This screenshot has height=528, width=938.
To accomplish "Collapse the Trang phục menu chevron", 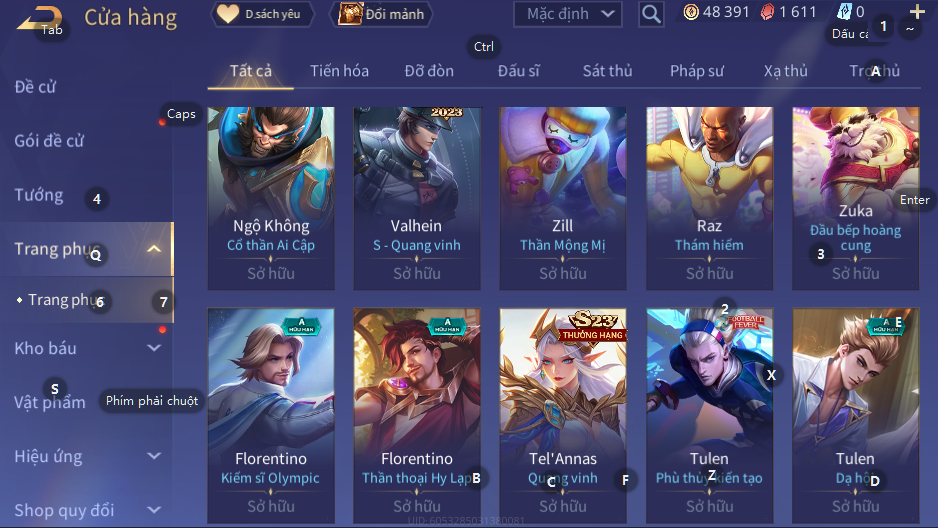I will coord(154,249).
